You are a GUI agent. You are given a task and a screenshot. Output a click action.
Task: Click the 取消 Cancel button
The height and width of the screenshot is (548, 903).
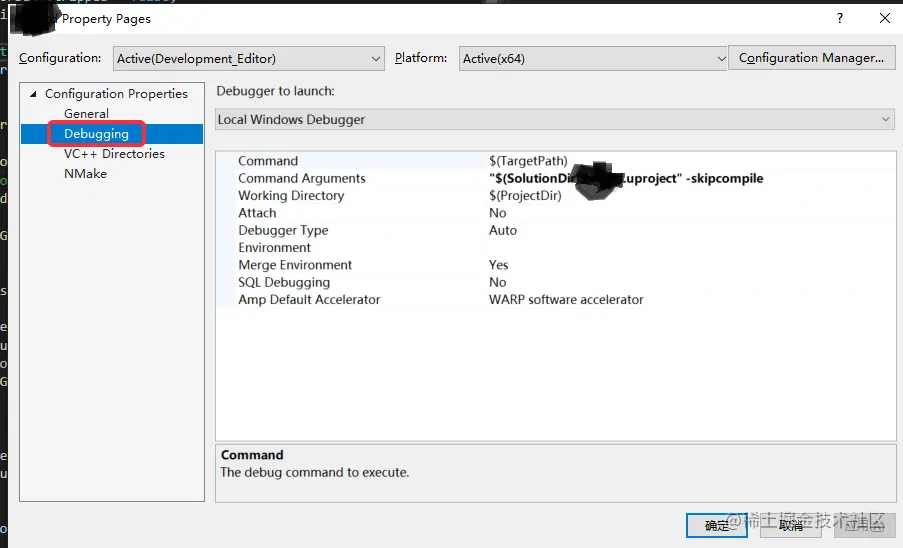[x=791, y=525]
